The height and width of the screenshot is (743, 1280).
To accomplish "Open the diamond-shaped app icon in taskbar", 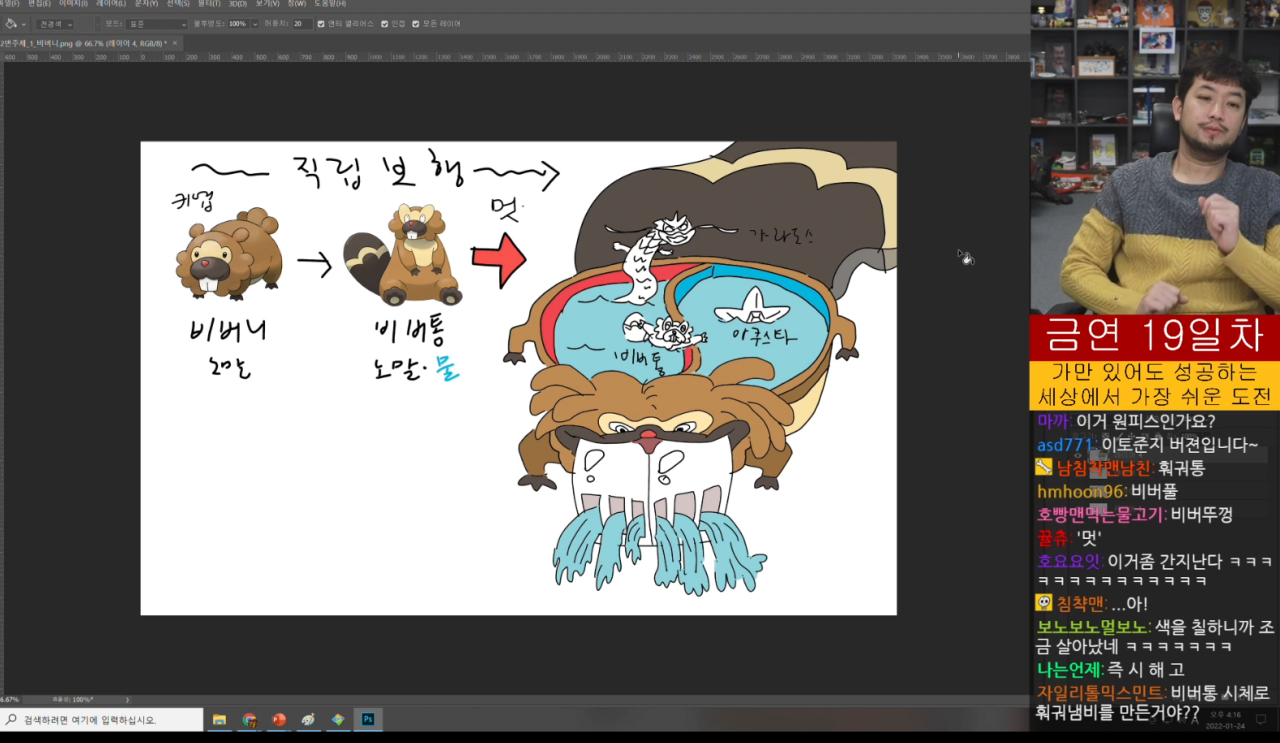I will tap(338, 719).
